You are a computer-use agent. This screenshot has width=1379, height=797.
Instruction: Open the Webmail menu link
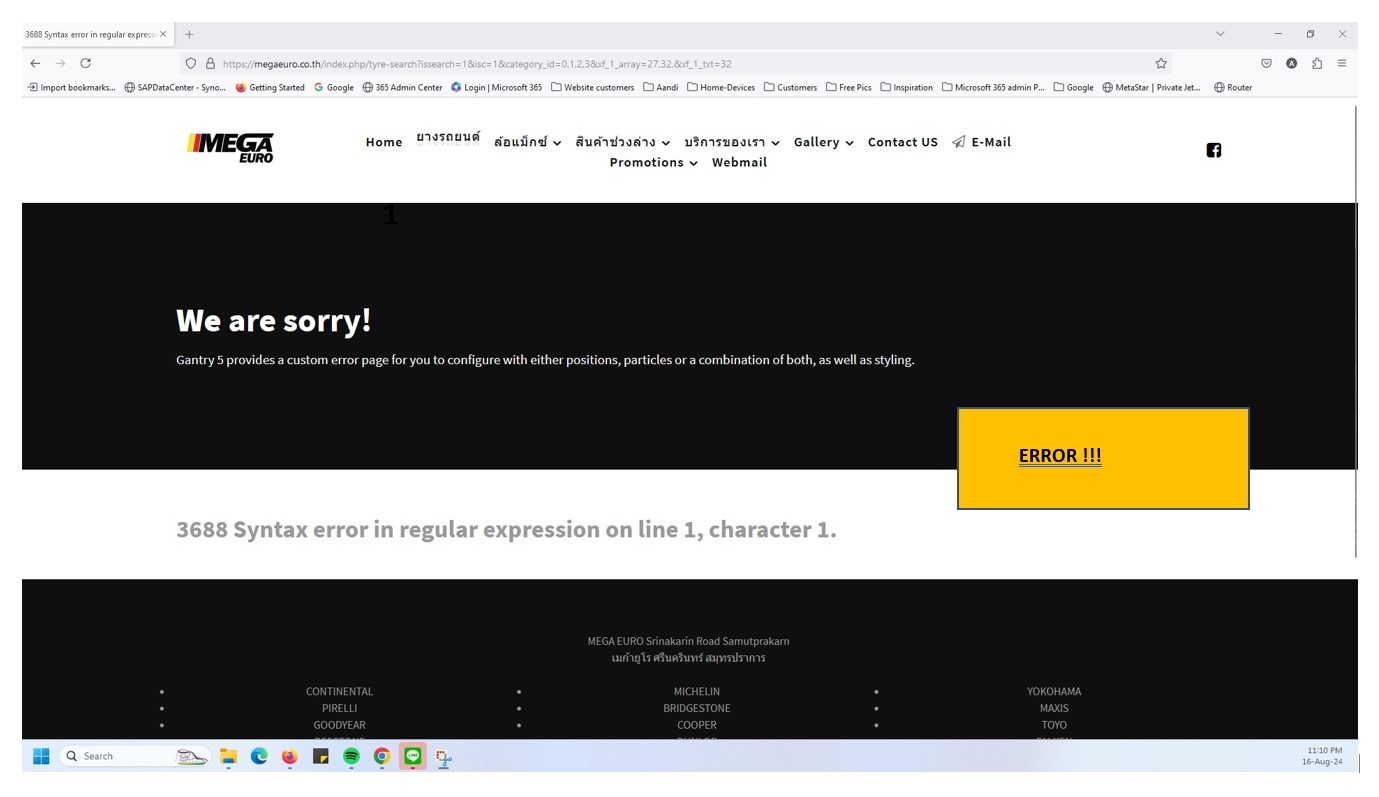(739, 162)
